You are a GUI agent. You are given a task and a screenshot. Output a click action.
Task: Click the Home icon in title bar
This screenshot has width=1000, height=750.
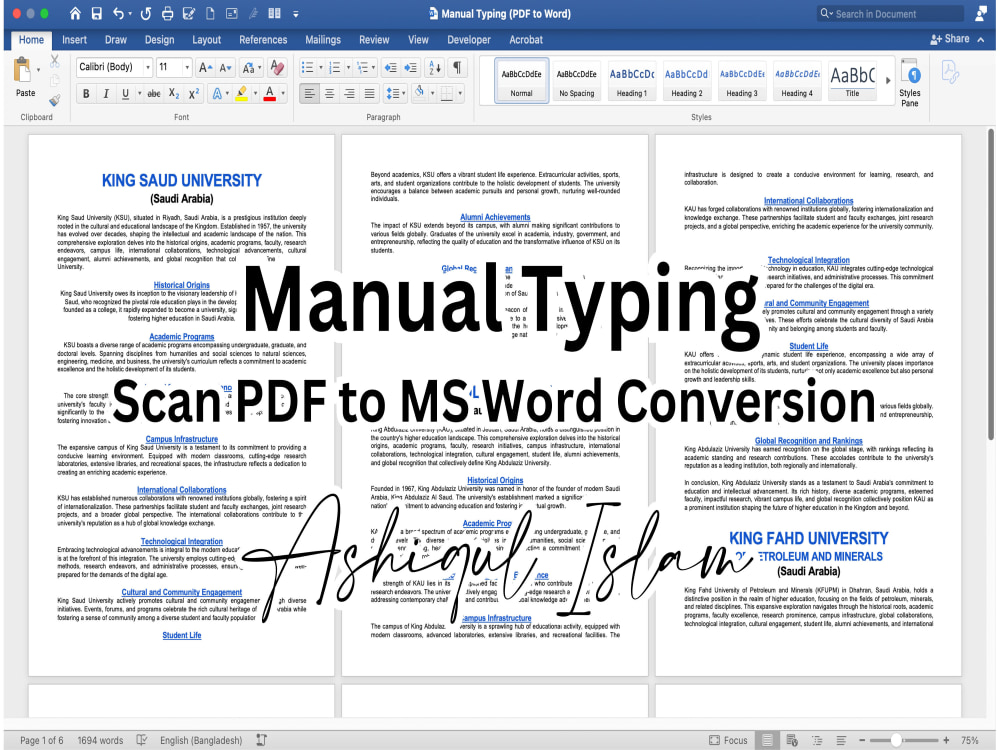[75, 13]
